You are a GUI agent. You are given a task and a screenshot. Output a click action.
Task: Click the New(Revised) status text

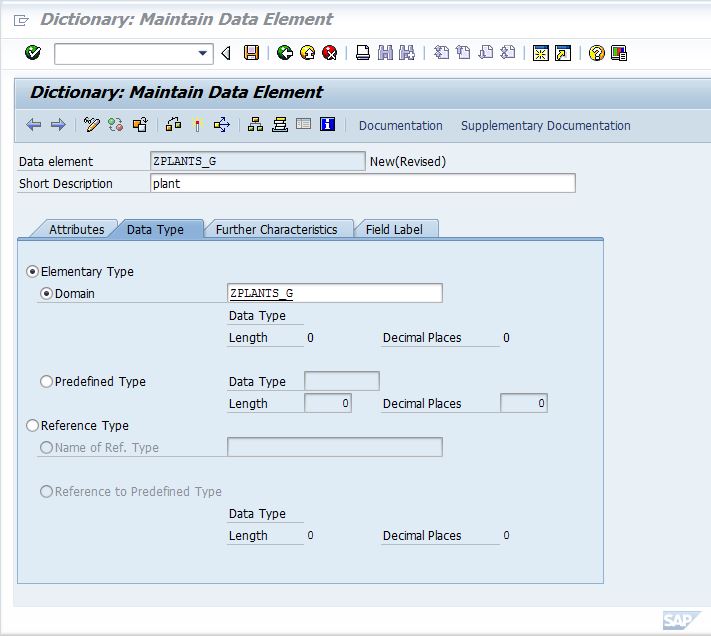click(408, 162)
